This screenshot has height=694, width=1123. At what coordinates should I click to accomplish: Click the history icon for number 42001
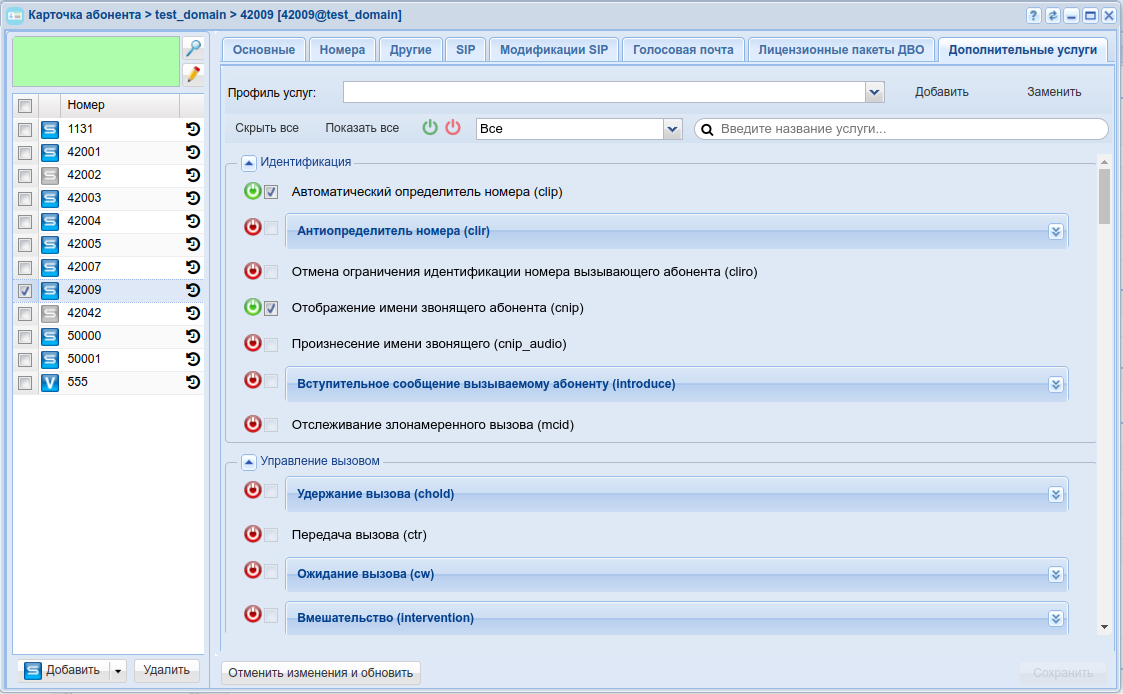click(x=193, y=152)
